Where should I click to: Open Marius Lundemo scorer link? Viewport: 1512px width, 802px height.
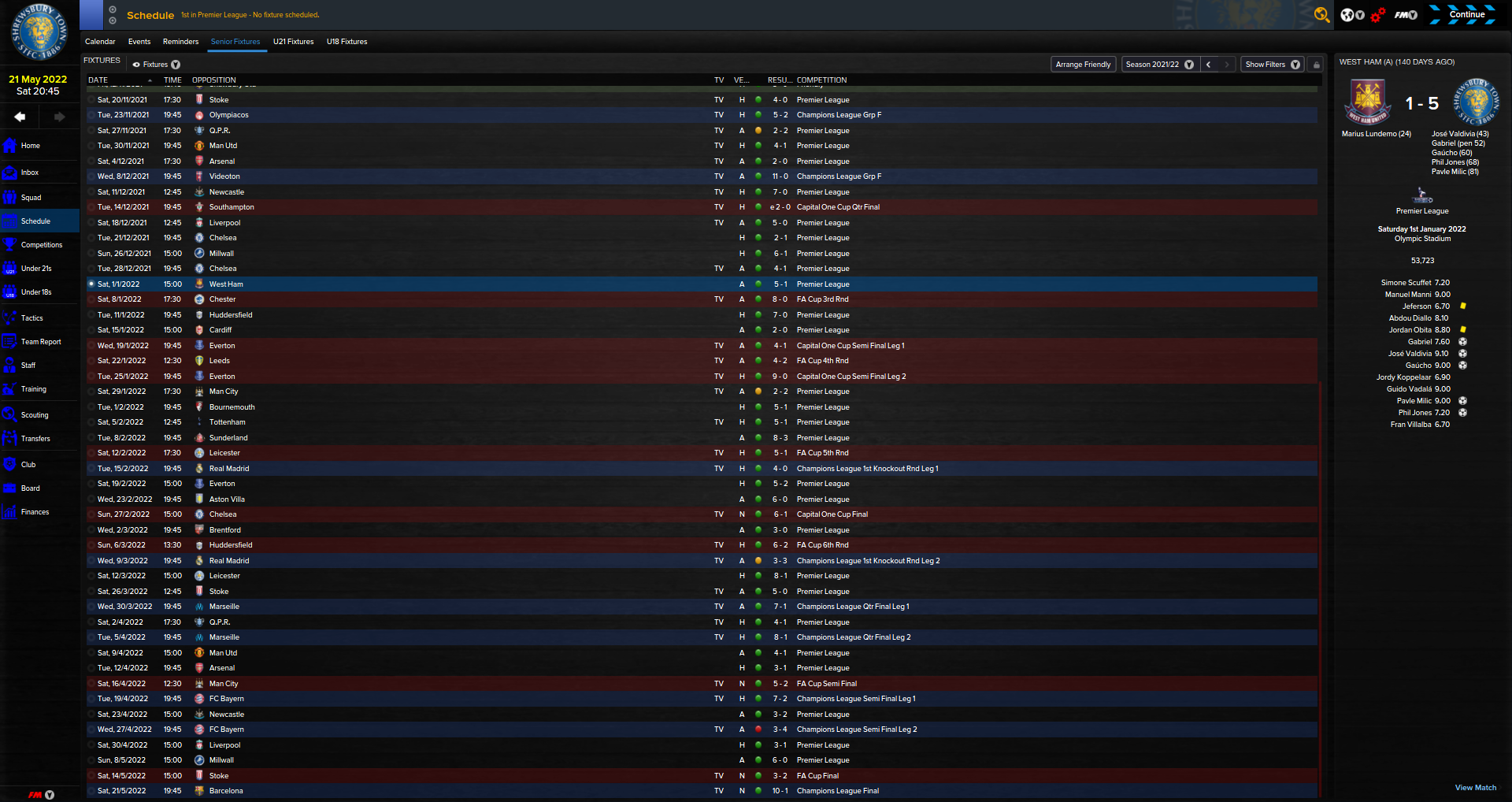pos(1377,134)
